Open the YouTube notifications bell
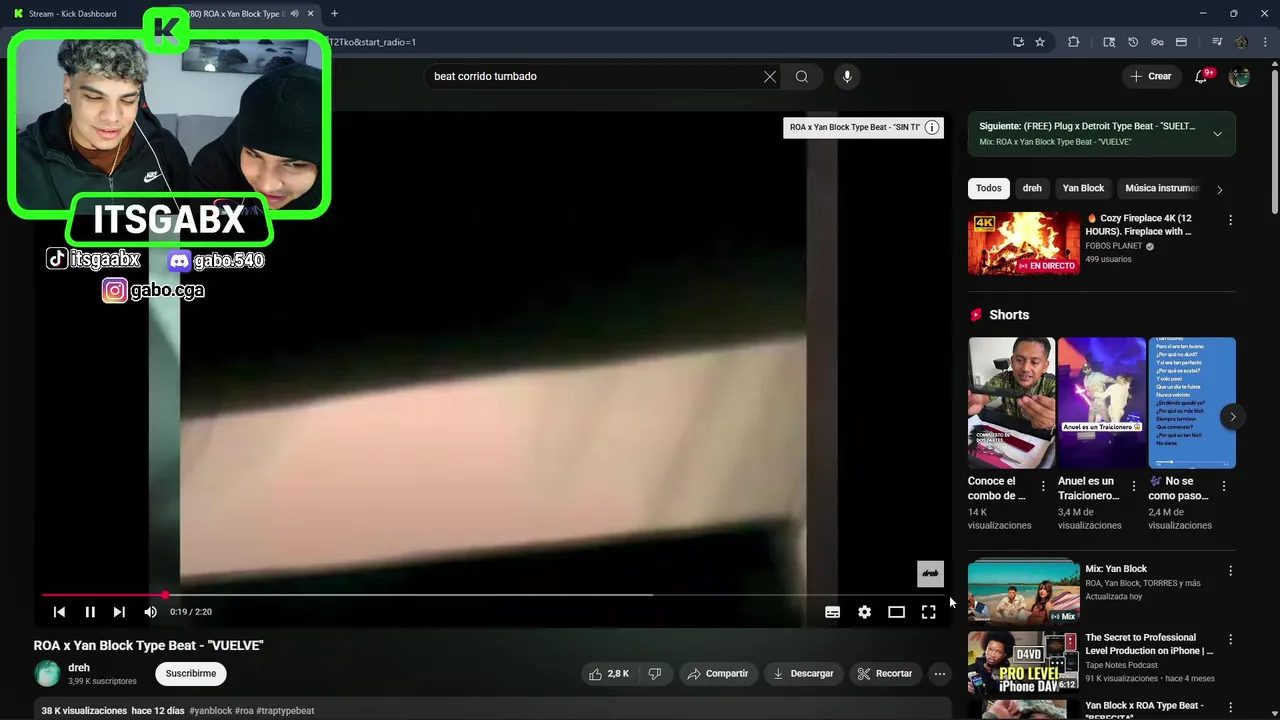 pyautogui.click(x=1202, y=77)
